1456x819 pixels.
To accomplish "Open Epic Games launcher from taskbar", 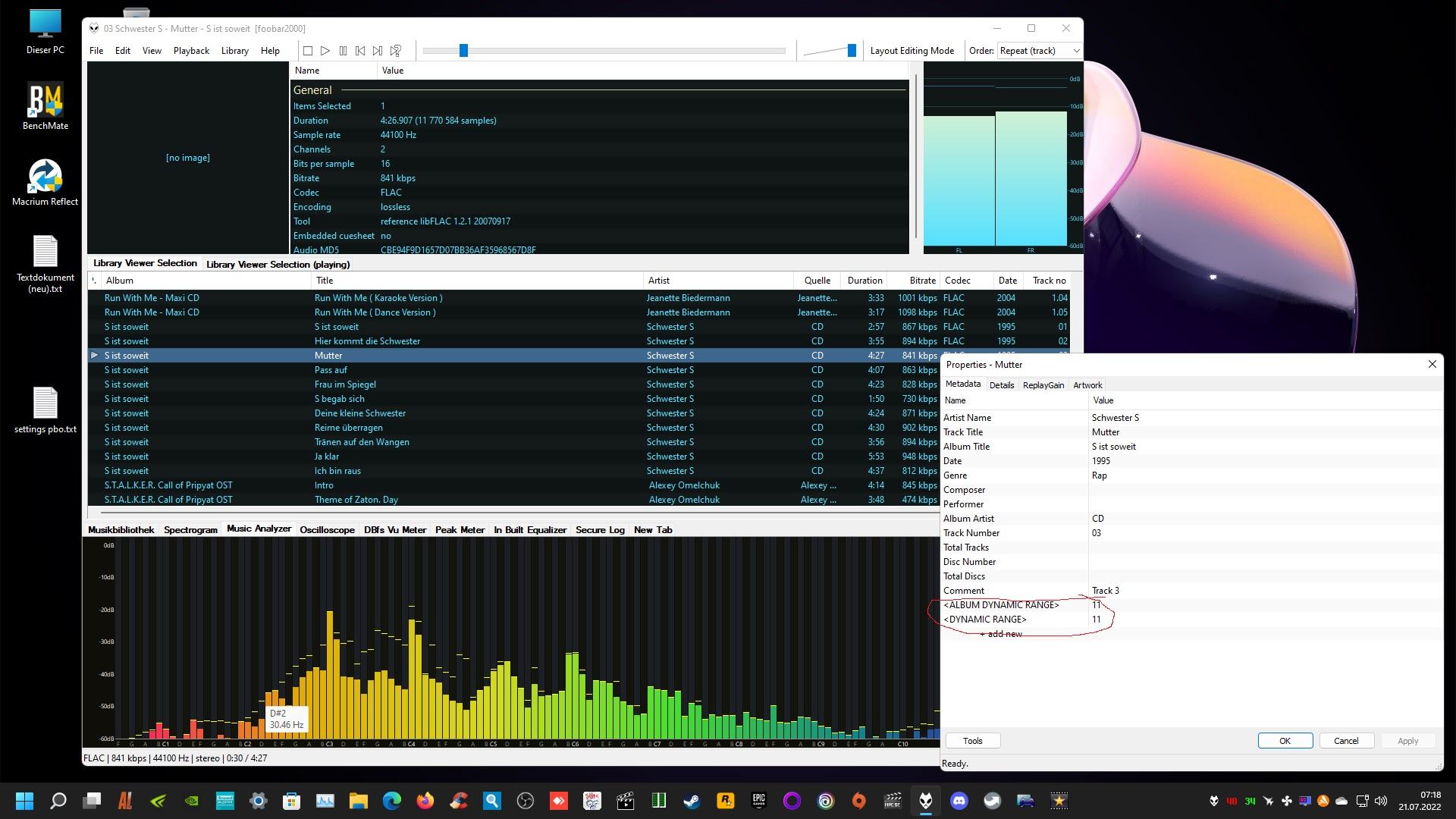I will [x=758, y=801].
